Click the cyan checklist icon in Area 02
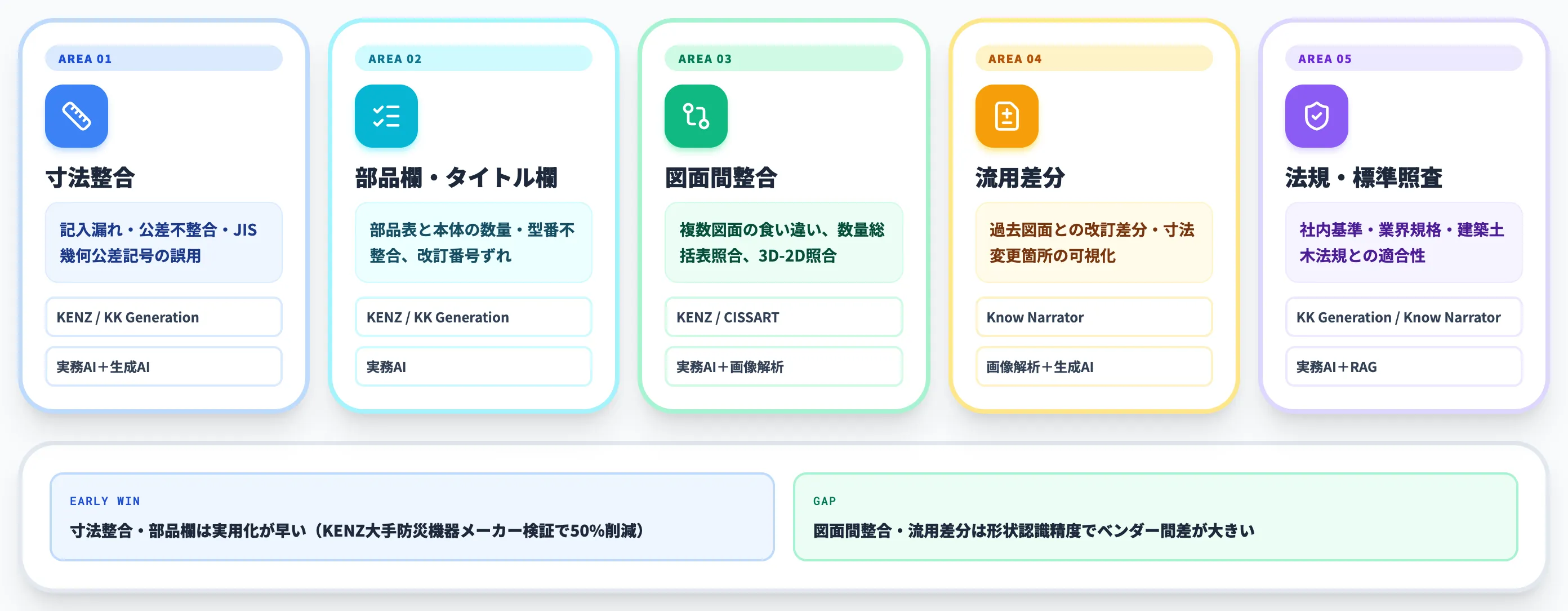The height and width of the screenshot is (611, 1568). coord(386,116)
